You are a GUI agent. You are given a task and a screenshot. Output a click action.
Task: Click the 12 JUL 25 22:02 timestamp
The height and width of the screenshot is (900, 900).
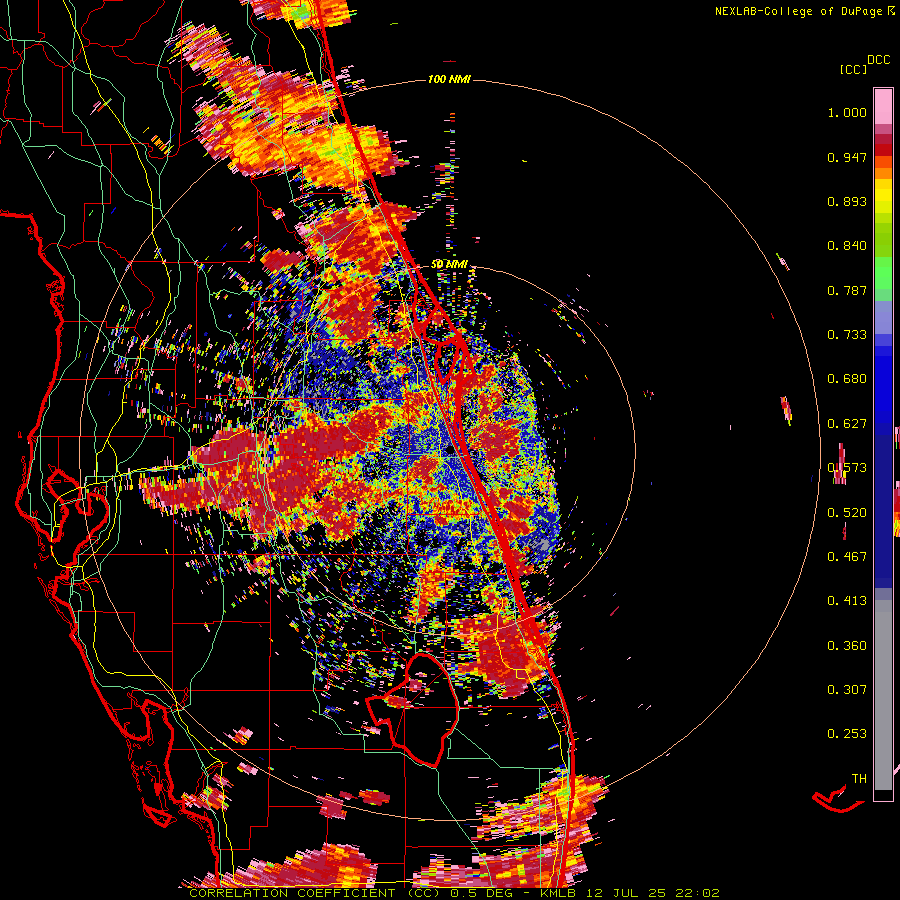pos(653,893)
